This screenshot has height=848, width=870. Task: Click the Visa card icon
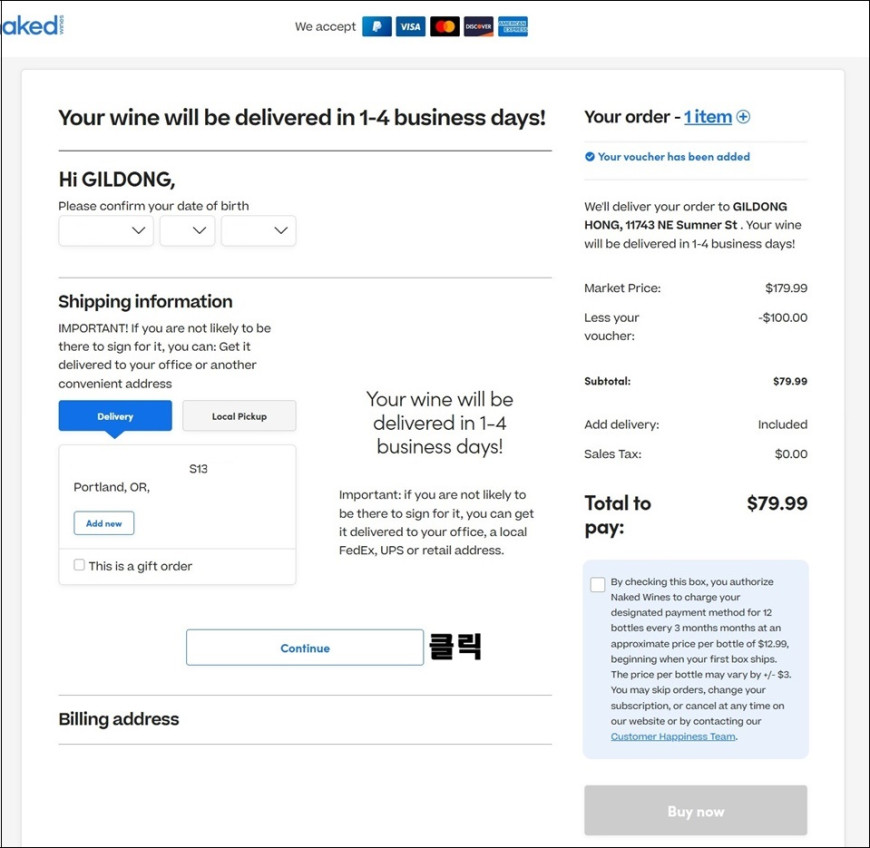point(411,26)
